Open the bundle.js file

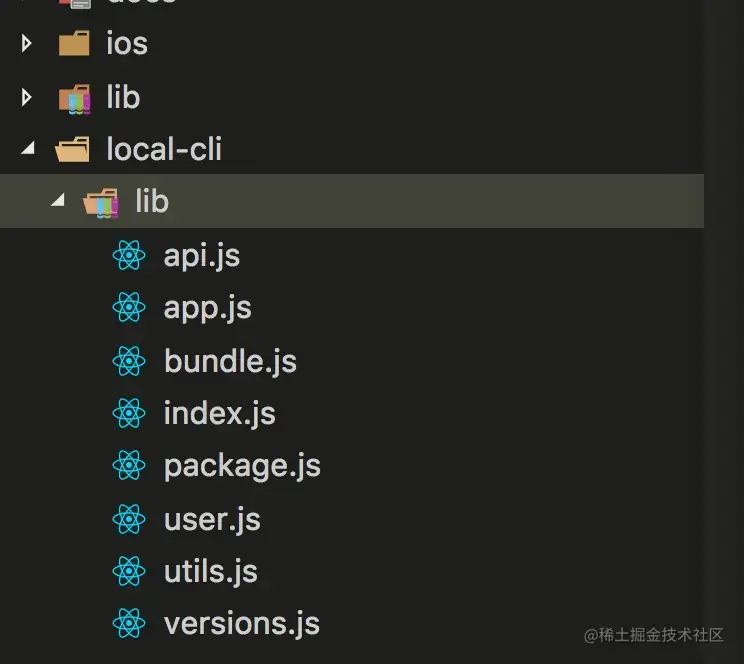(231, 362)
